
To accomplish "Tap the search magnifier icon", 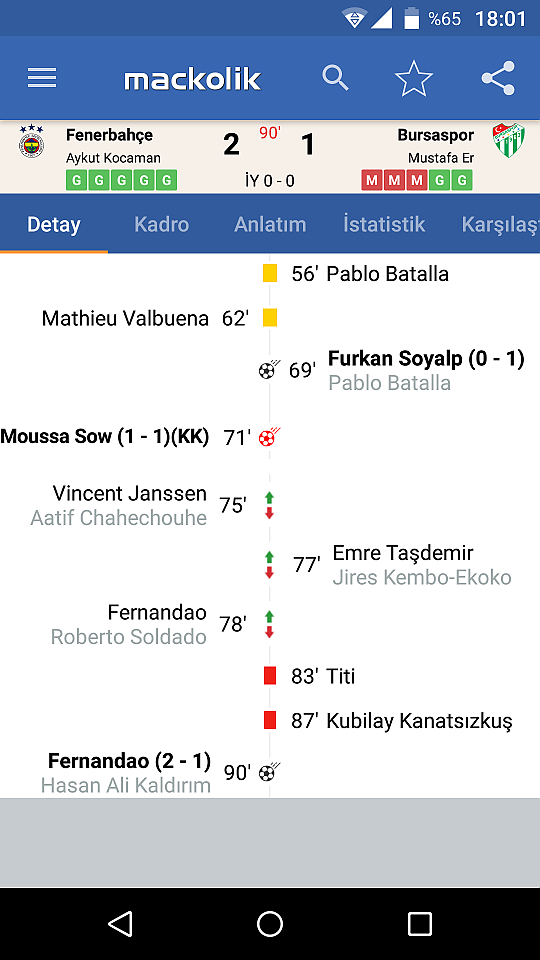I will [x=336, y=78].
